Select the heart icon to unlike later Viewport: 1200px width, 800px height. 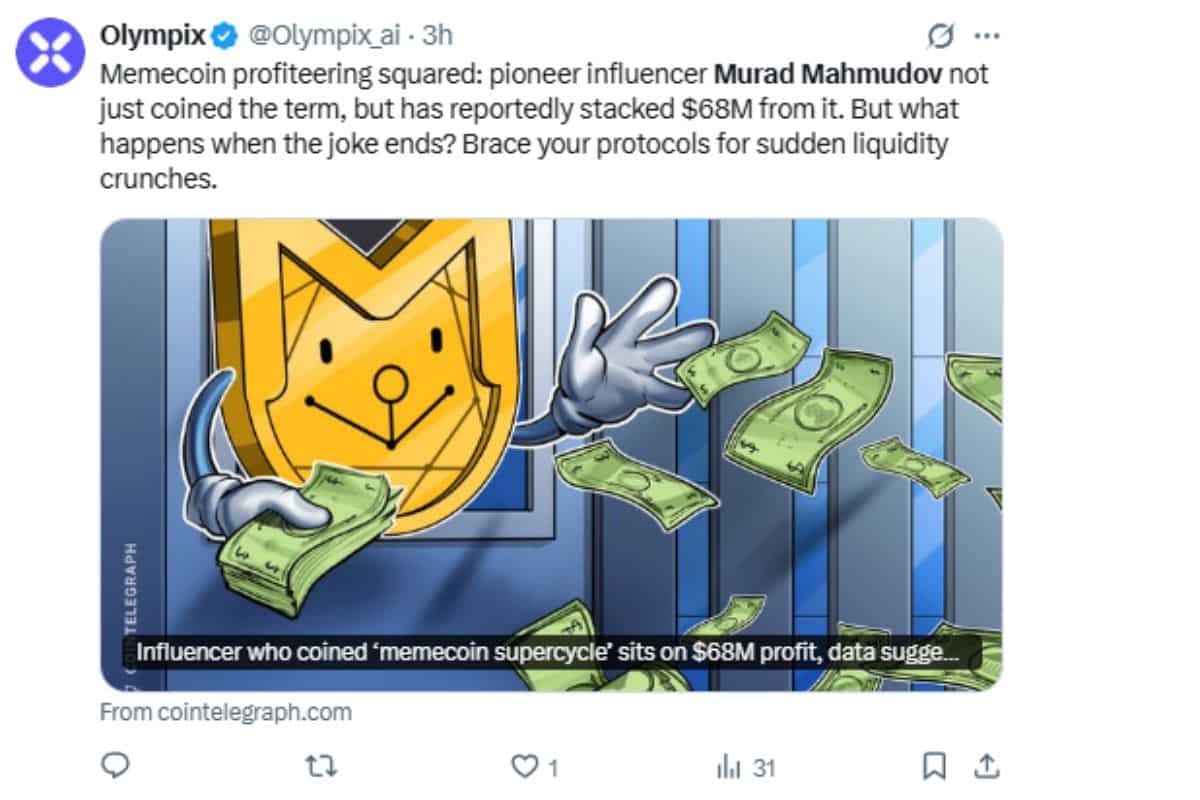coord(524,768)
